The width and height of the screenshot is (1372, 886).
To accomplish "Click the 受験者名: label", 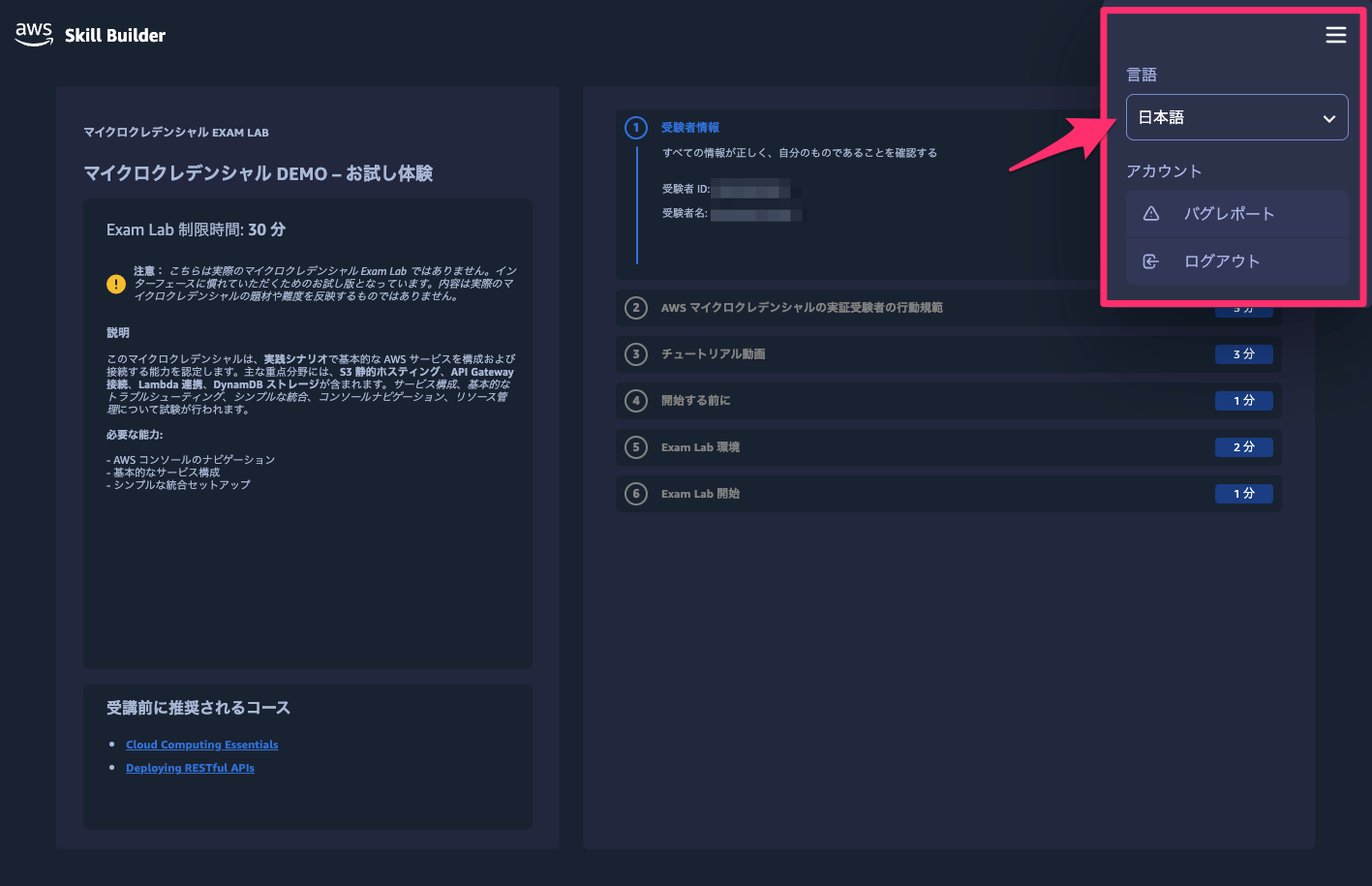I will [x=685, y=213].
